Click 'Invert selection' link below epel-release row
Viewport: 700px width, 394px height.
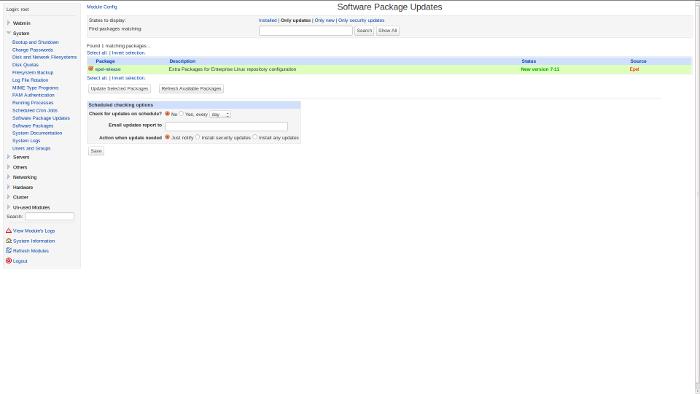pos(129,78)
